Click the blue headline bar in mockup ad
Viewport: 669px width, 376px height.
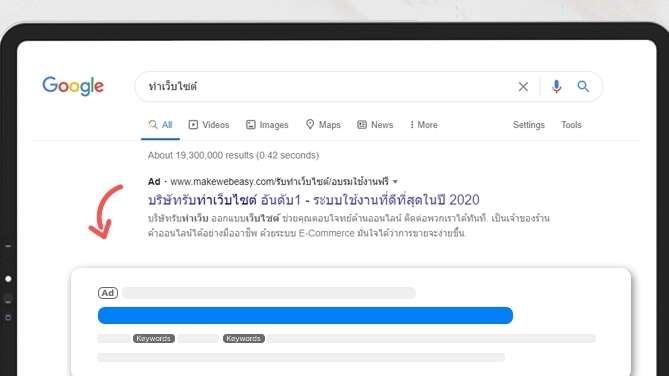click(x=305, y=315)
